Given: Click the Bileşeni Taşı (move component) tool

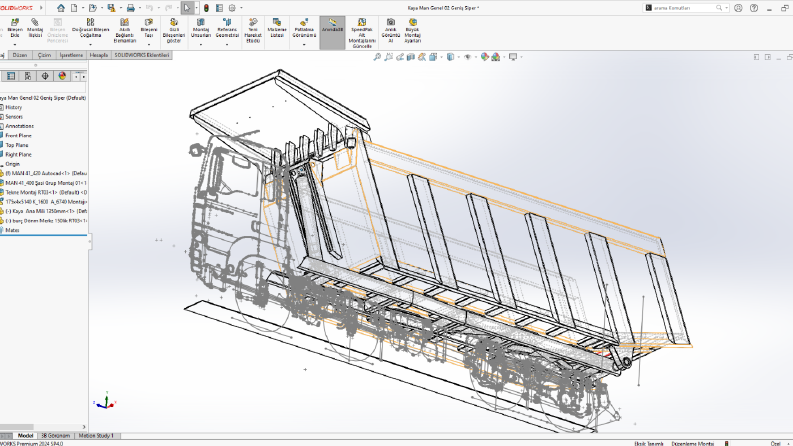Looking at the screenshot, I should (x=149, y=28).
